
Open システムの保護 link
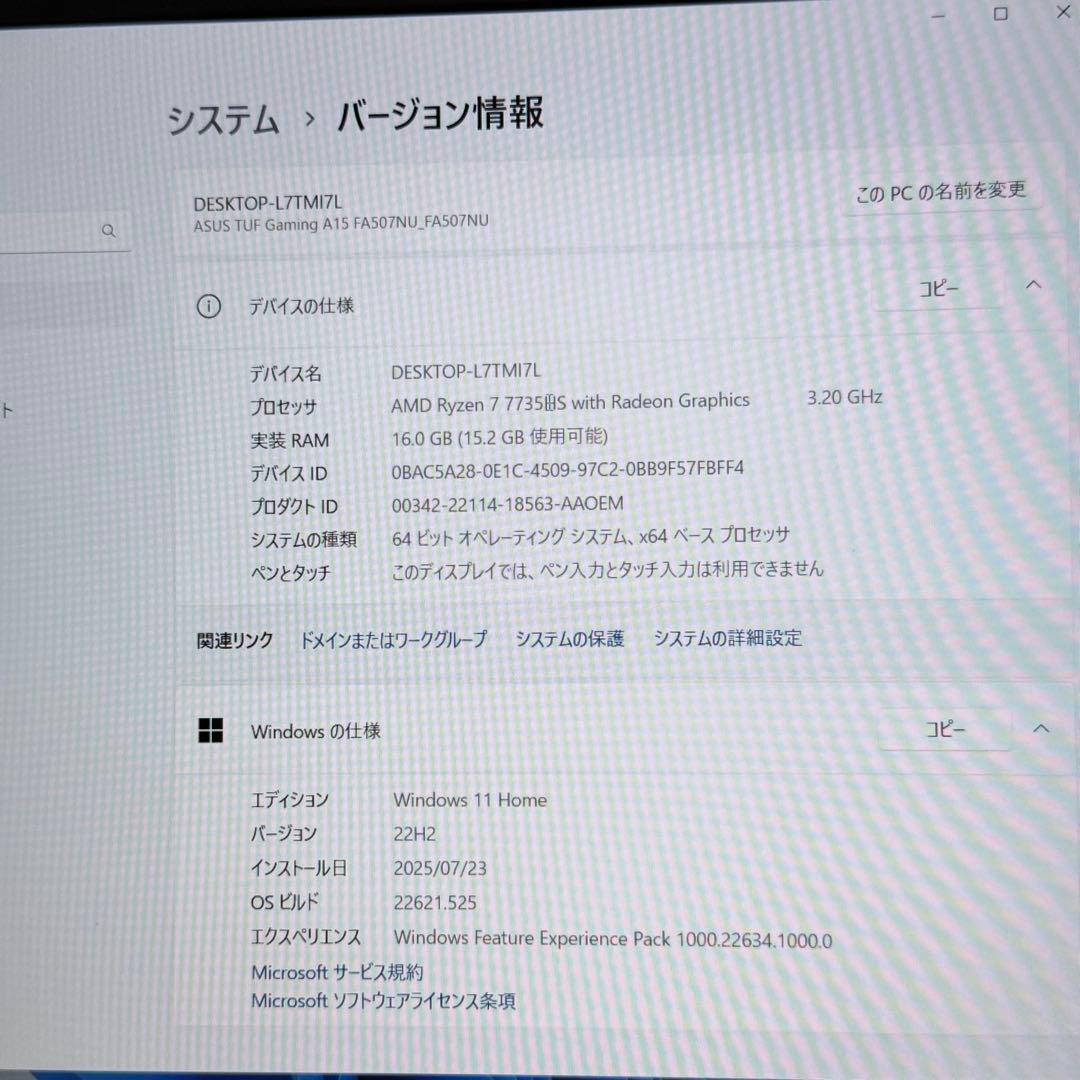(x=570, y=638)
